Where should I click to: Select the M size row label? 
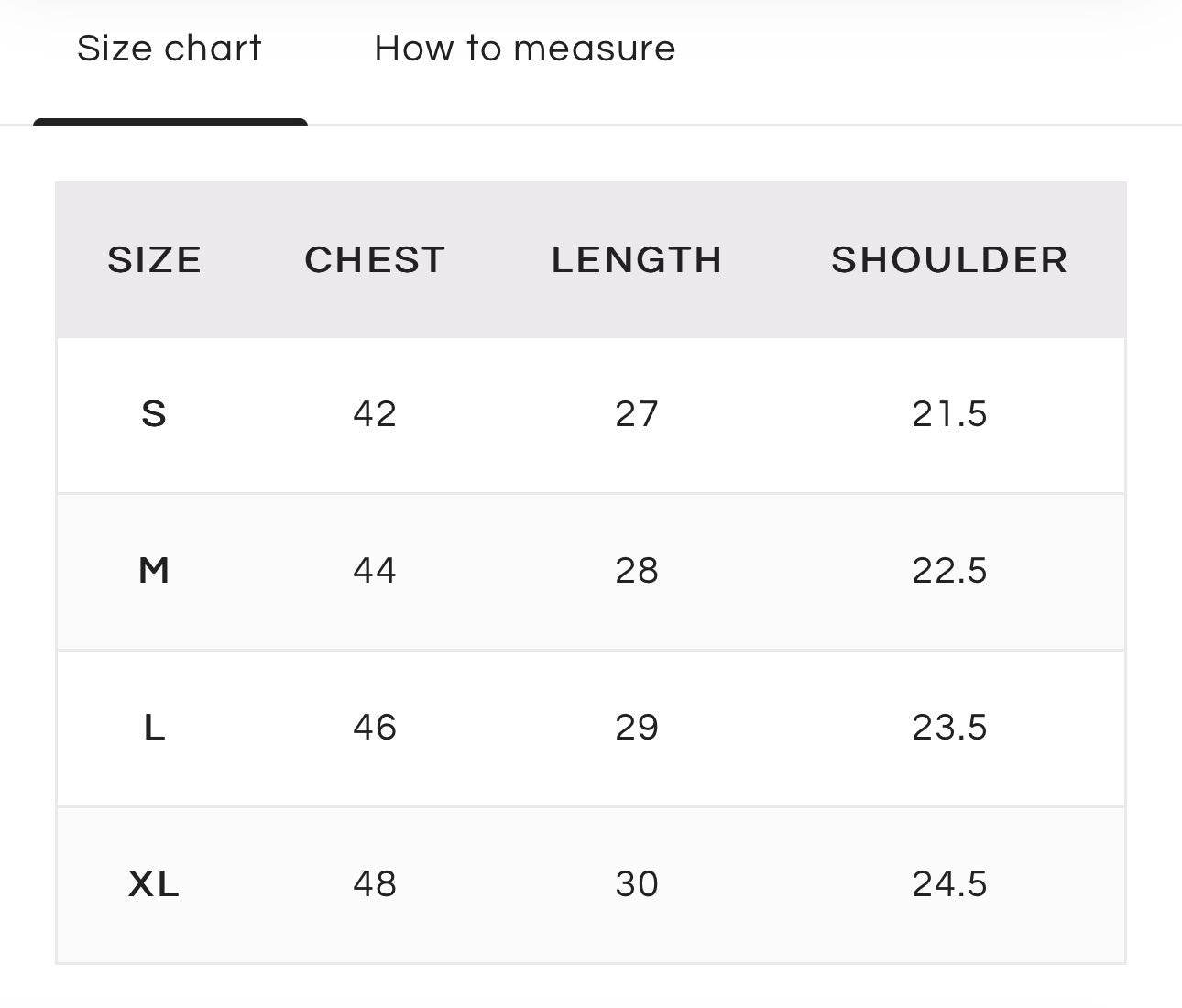[154, 571]
